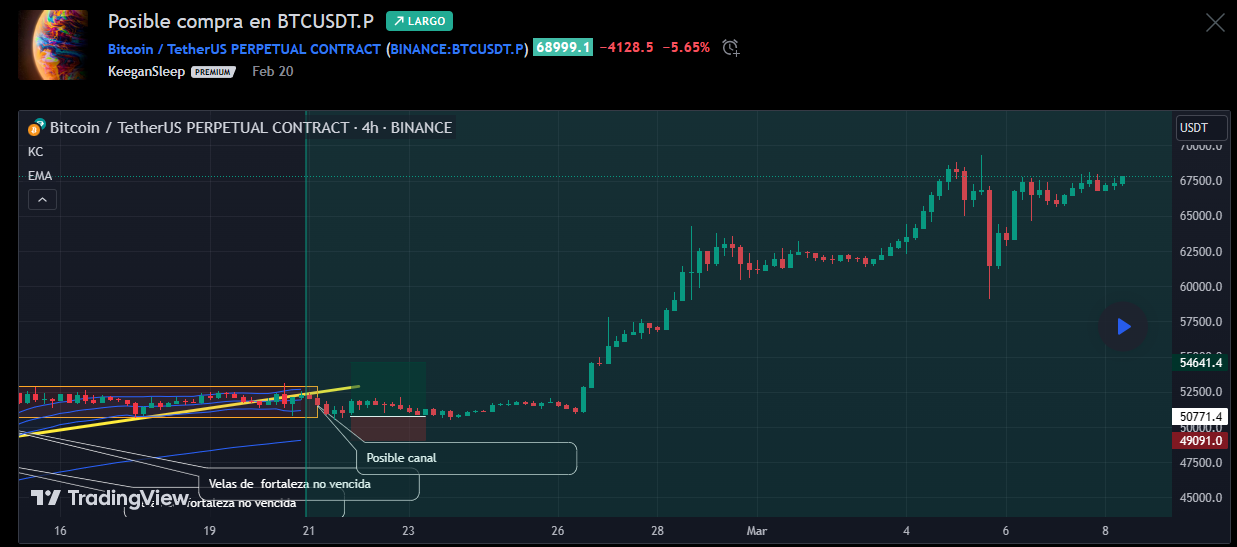1237x547 pixels.
Task: Click the LARGO long-position badge
Action: click(419, 21)
